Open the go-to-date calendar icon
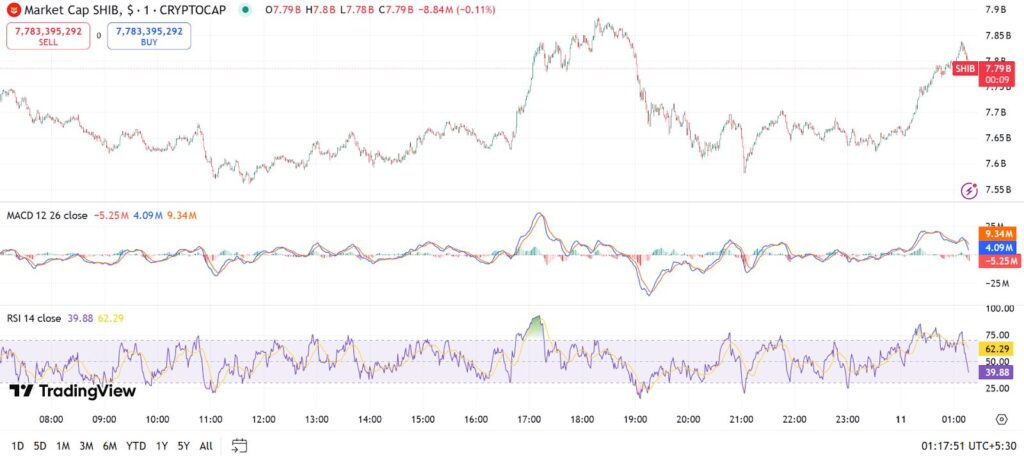The image size is (1024, 461). tap(239, 446)
